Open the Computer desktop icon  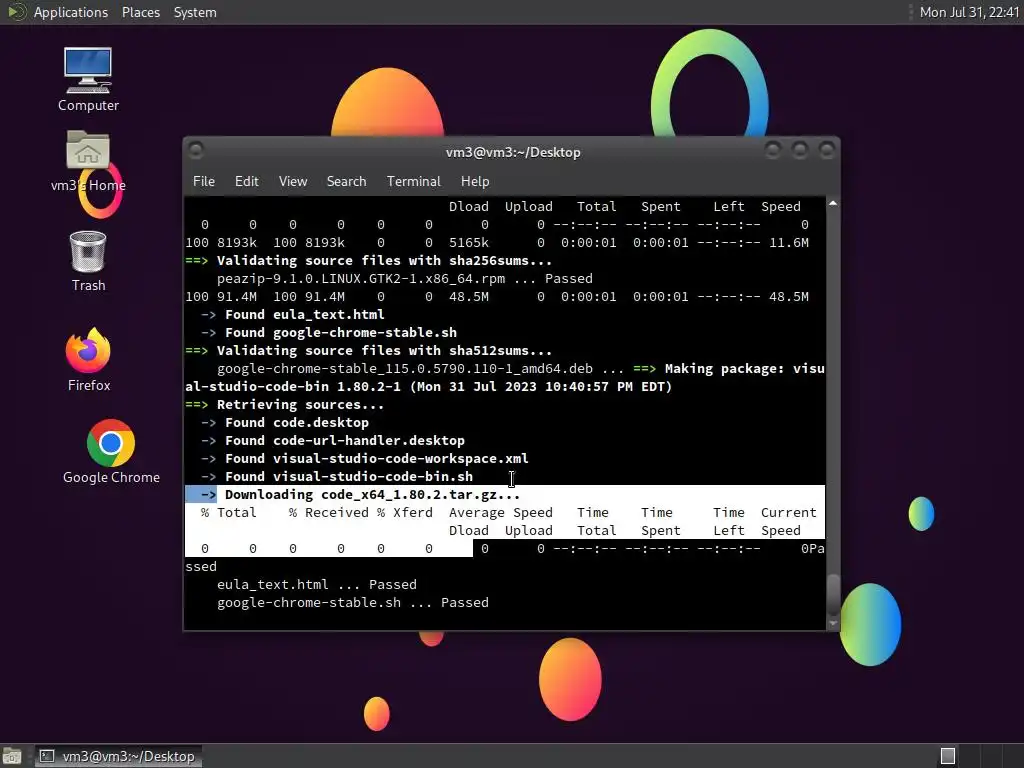88,79
